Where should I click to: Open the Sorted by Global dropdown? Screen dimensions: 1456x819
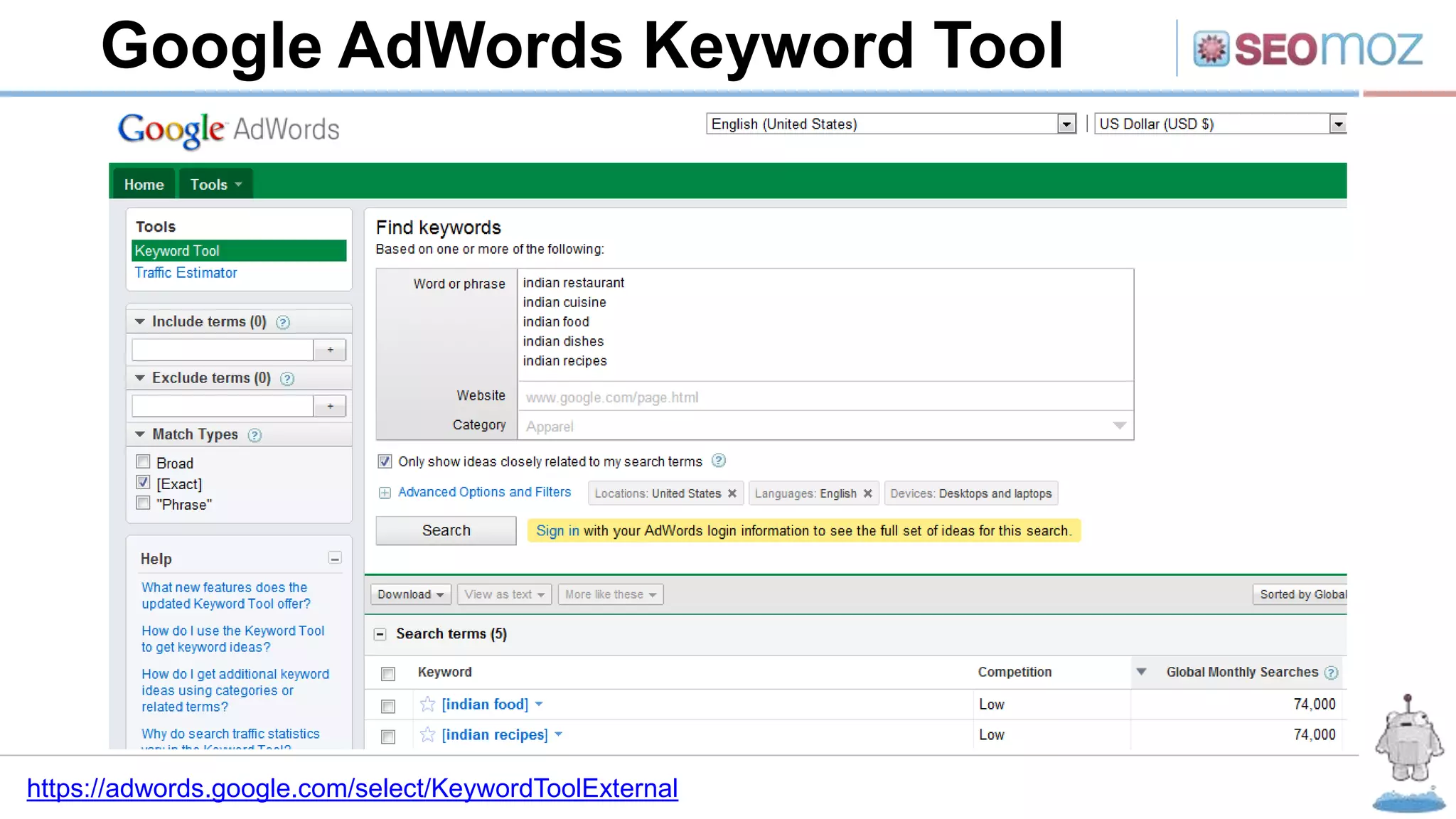(1300, 594)
